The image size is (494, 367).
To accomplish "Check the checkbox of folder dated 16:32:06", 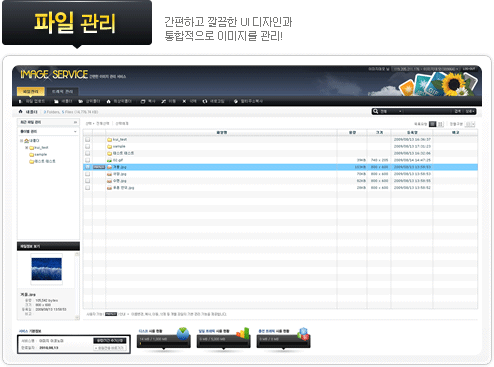I will click(87, 153).
